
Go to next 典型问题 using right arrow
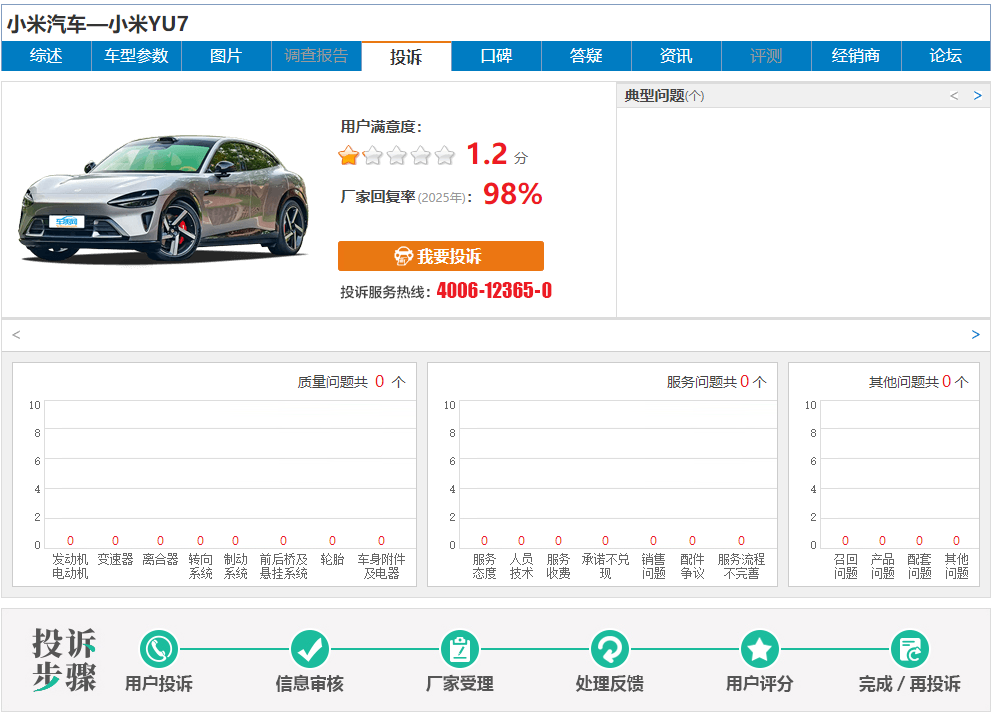pos(977,96)
